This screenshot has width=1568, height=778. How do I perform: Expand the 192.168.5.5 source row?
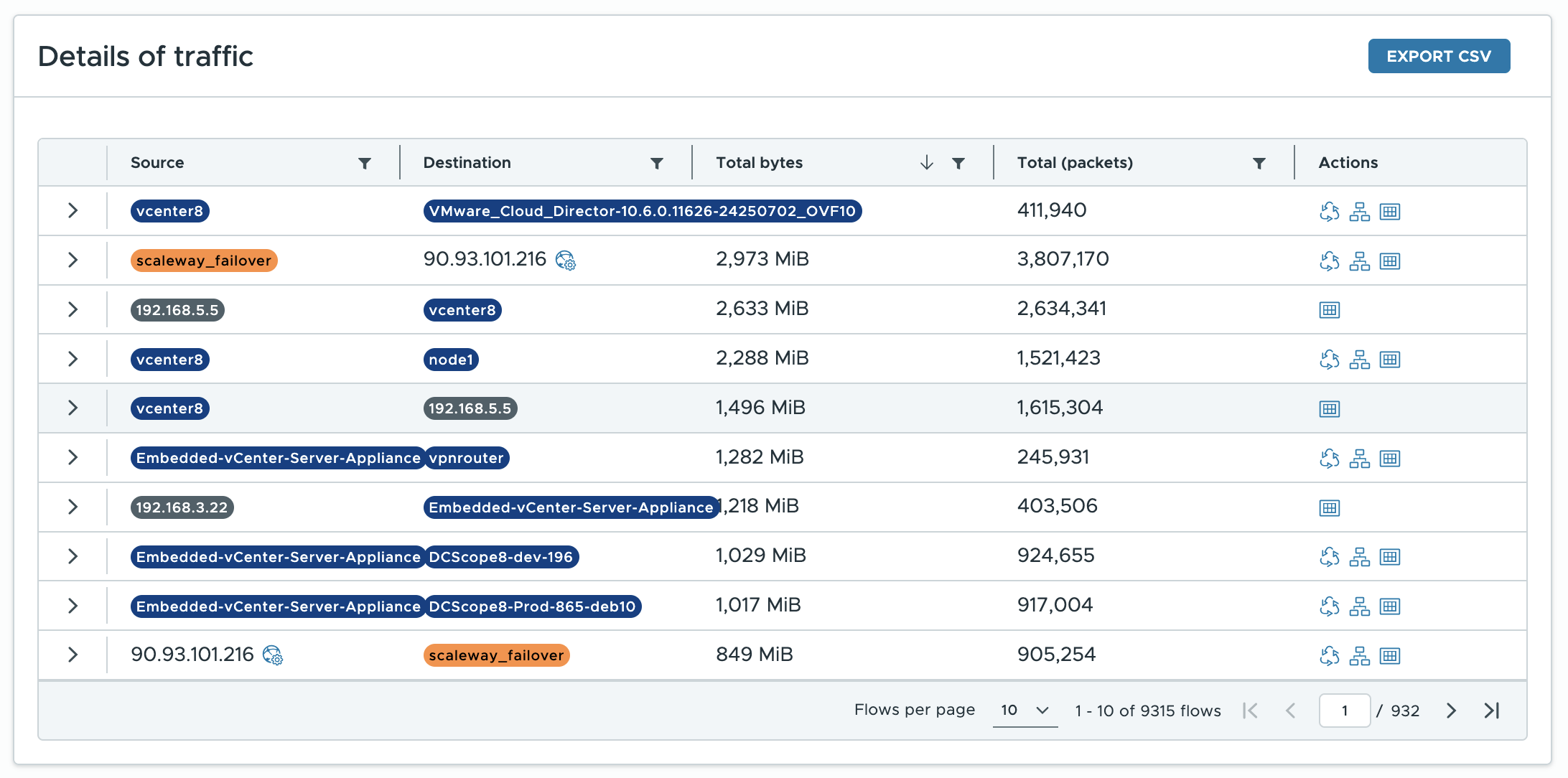point(73,309)
